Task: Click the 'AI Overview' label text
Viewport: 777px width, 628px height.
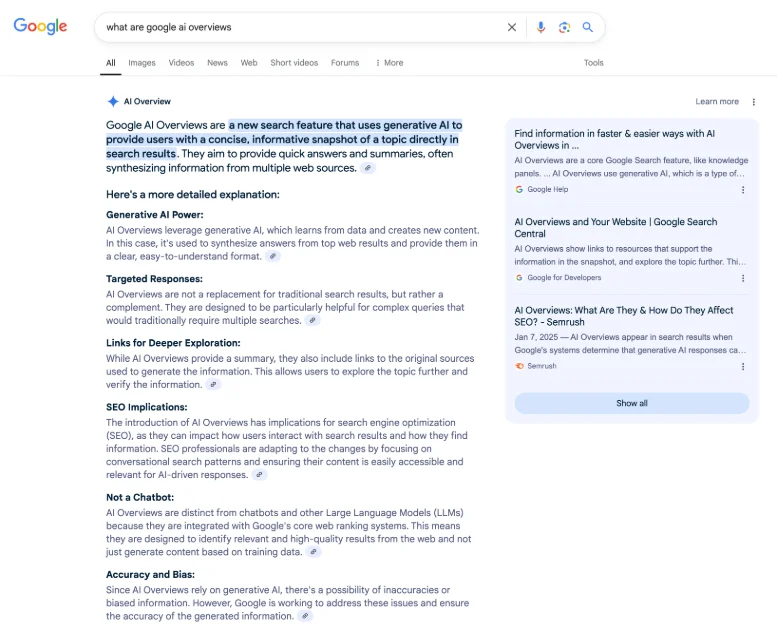Action: pos(147,102)
